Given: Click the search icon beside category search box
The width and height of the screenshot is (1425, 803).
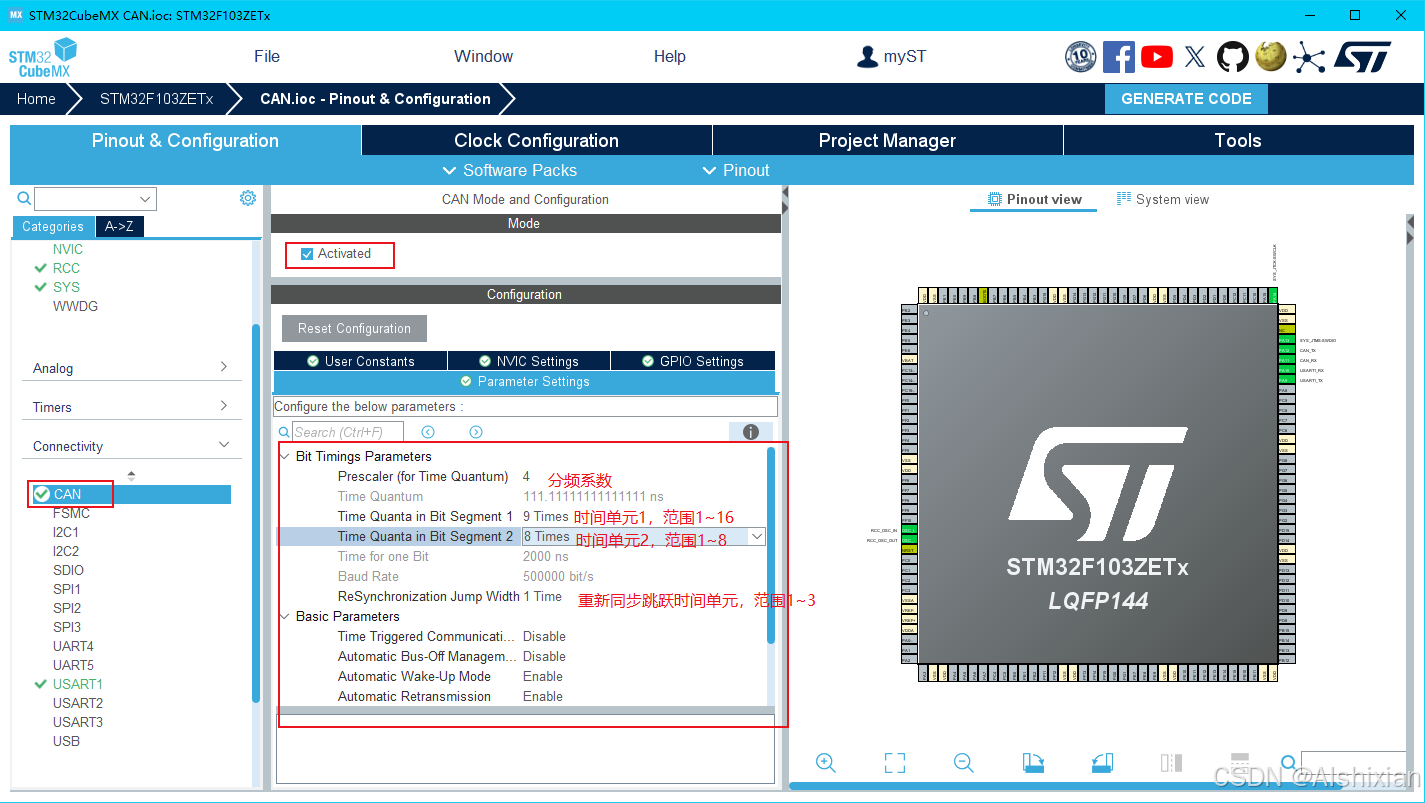Looking at the screenshot, I should tap(26, 199).
